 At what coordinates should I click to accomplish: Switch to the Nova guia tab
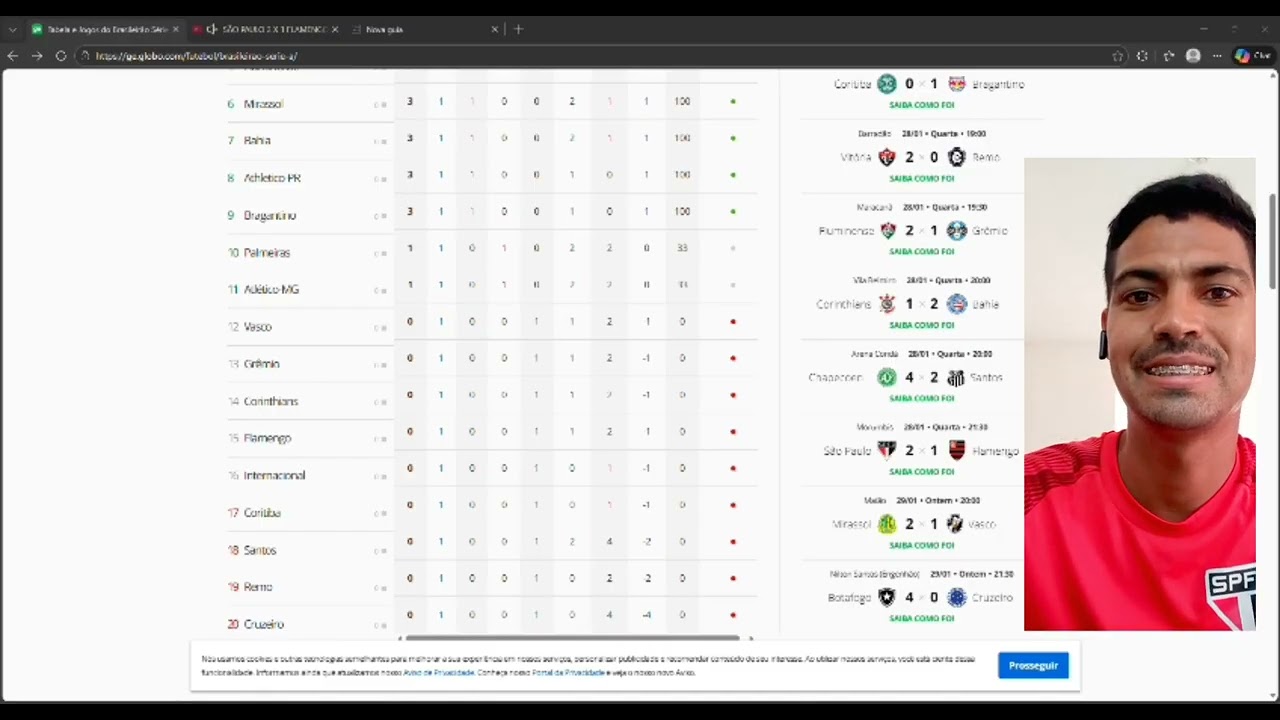point(425,29)
